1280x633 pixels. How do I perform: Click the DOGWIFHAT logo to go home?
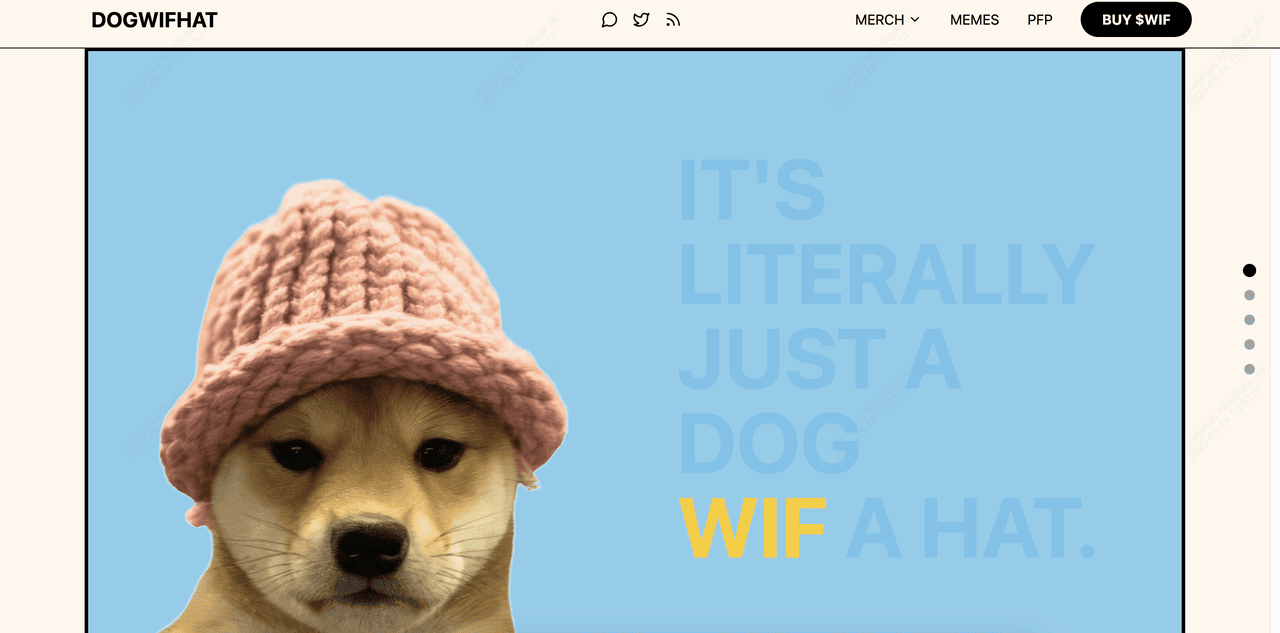(x=154, y=20)
